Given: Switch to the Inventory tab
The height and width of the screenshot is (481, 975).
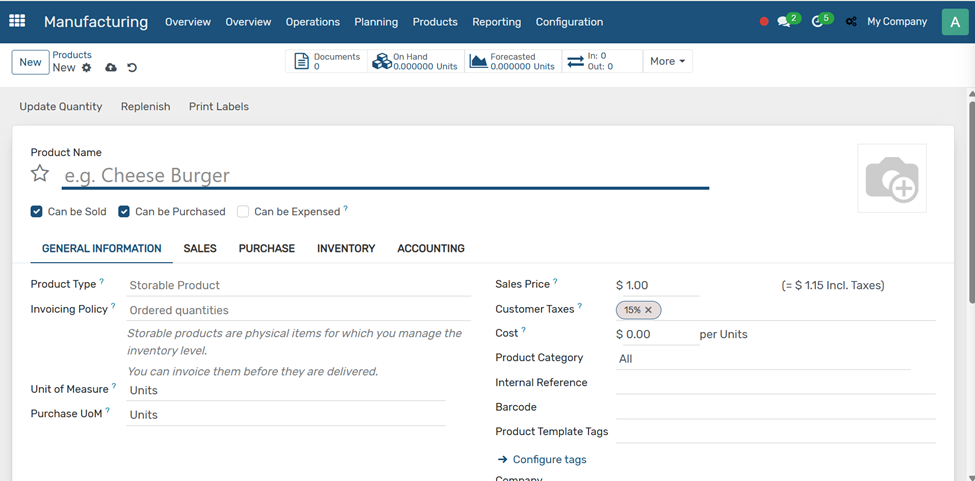Looking at the screenshot, I should [x=346, y=248].
